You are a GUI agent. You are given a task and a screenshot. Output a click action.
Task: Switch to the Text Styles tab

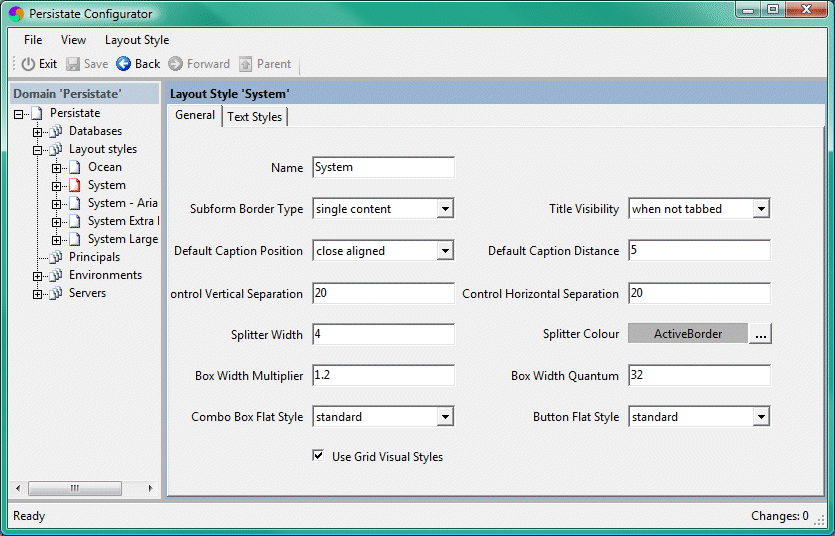255,117
